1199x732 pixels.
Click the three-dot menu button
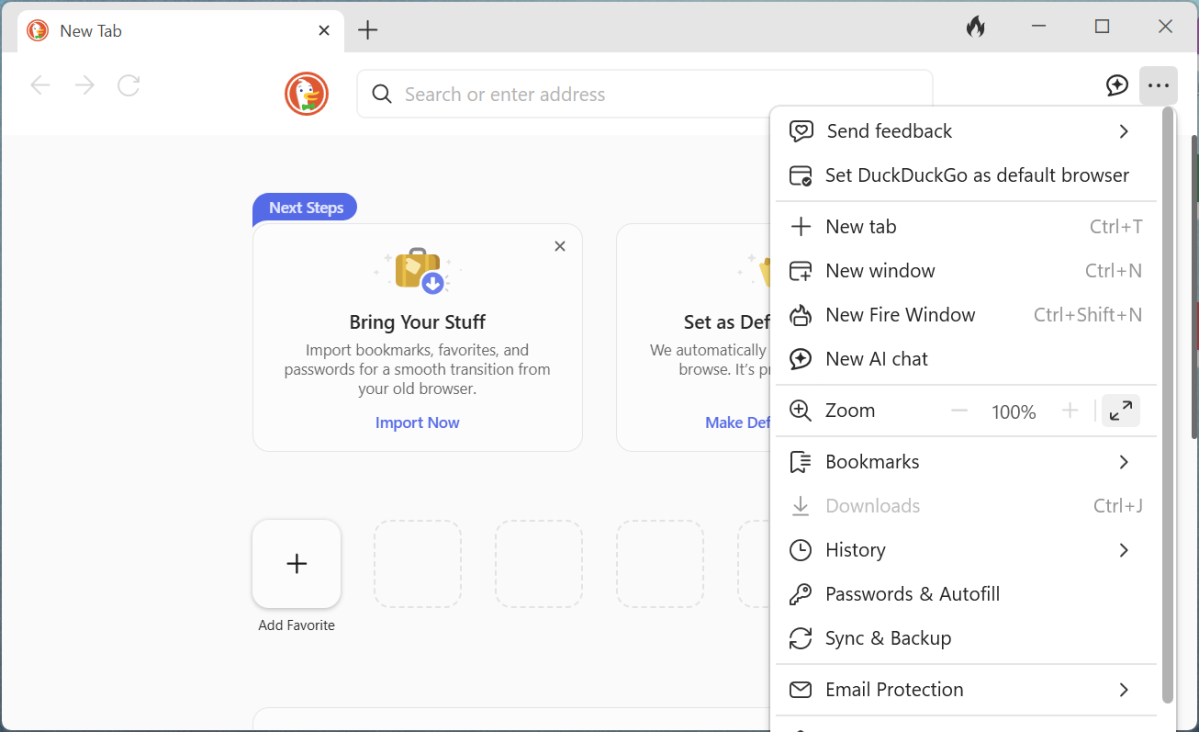[1158, 86]
